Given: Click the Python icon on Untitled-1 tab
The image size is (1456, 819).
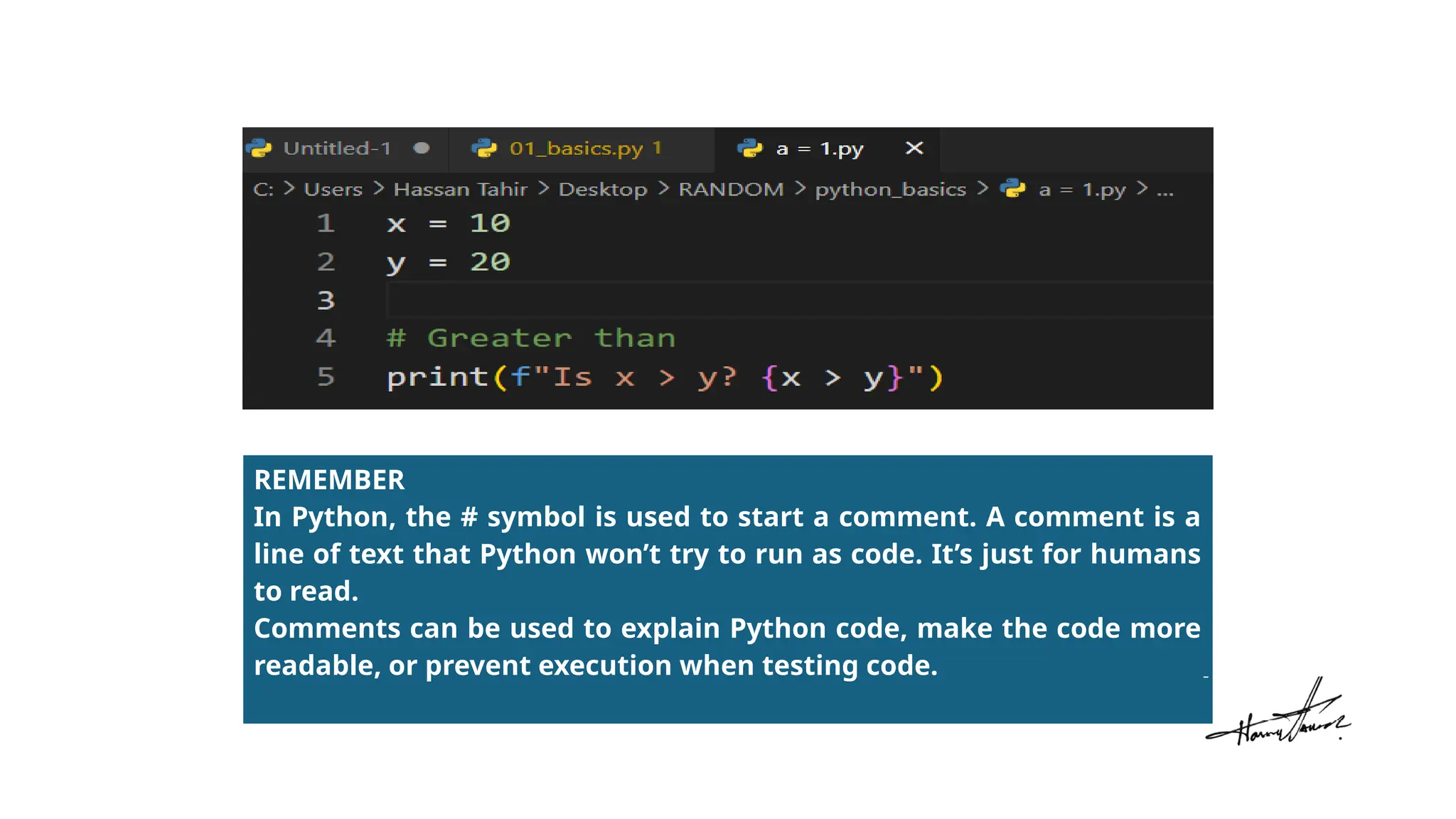Looking at the screenshot, I should (x=259, y=148).
